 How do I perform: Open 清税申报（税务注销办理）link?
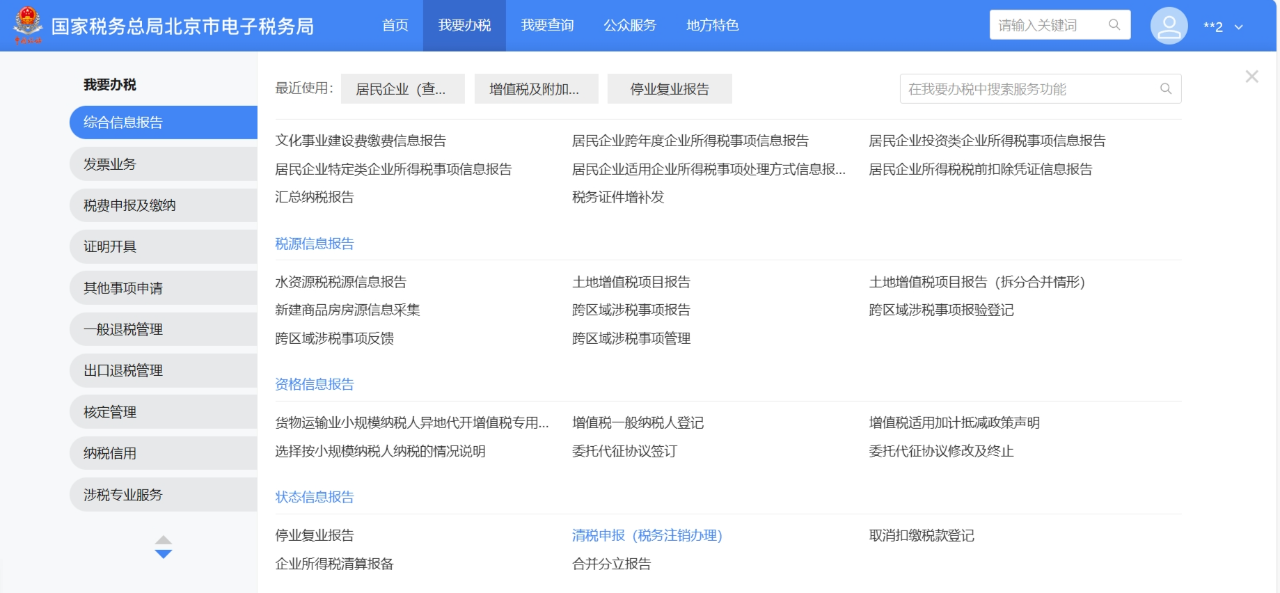click(x=650, y=535)
